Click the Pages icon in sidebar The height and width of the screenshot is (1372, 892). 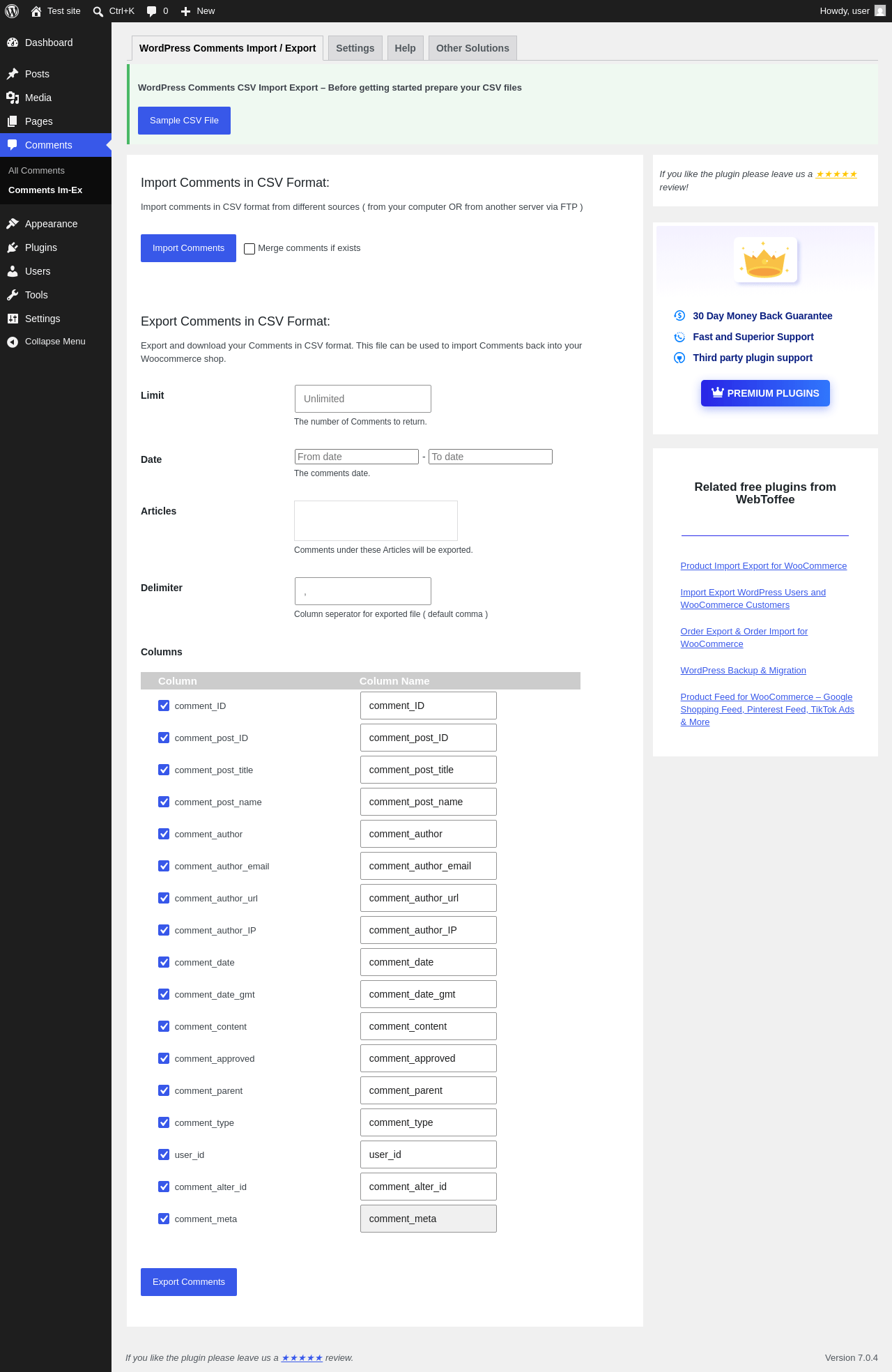13,121
